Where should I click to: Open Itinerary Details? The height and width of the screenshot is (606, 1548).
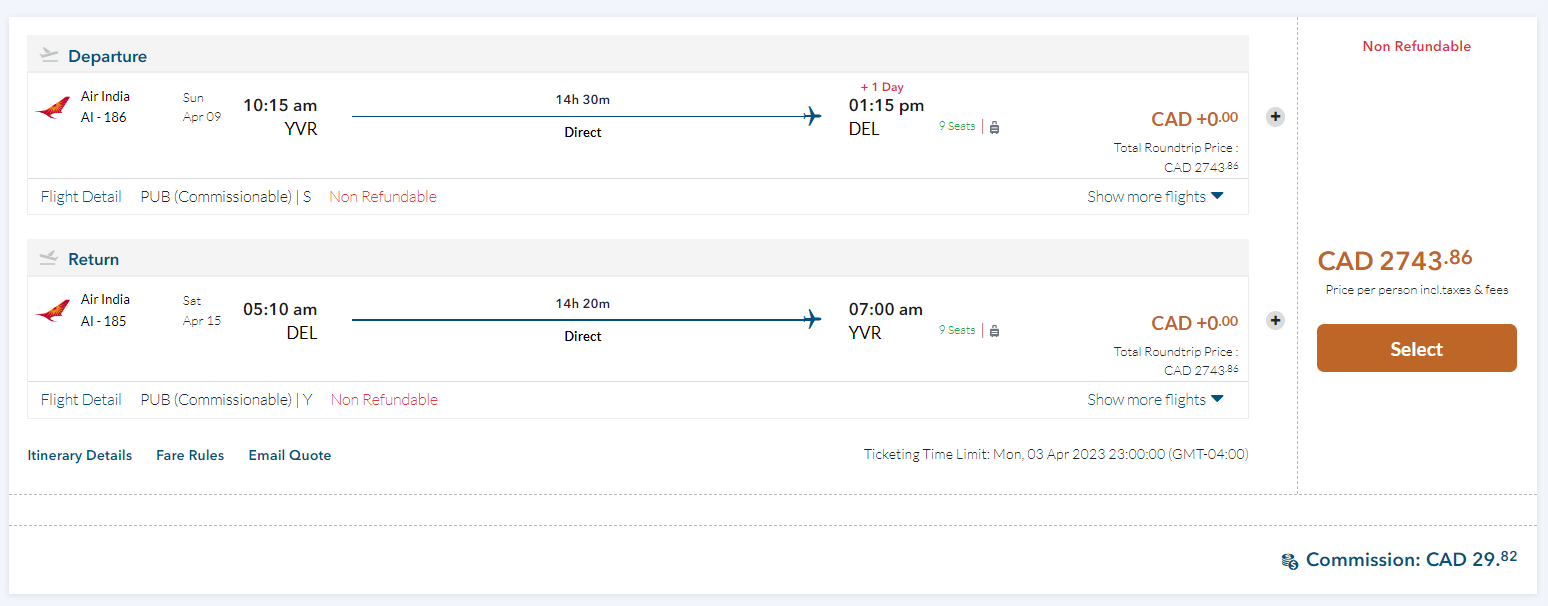pos(80,456)
